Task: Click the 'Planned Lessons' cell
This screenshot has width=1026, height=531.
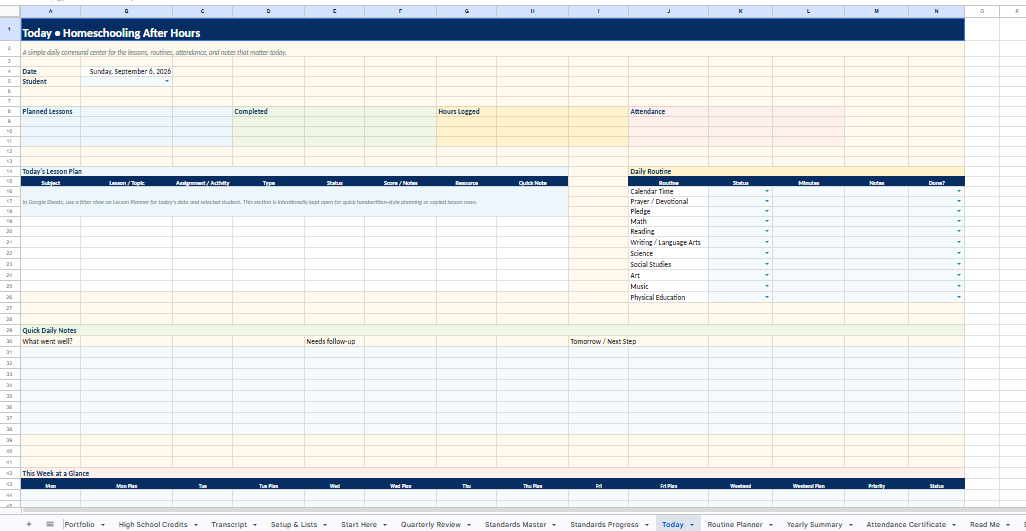Action: pos(51,111)
